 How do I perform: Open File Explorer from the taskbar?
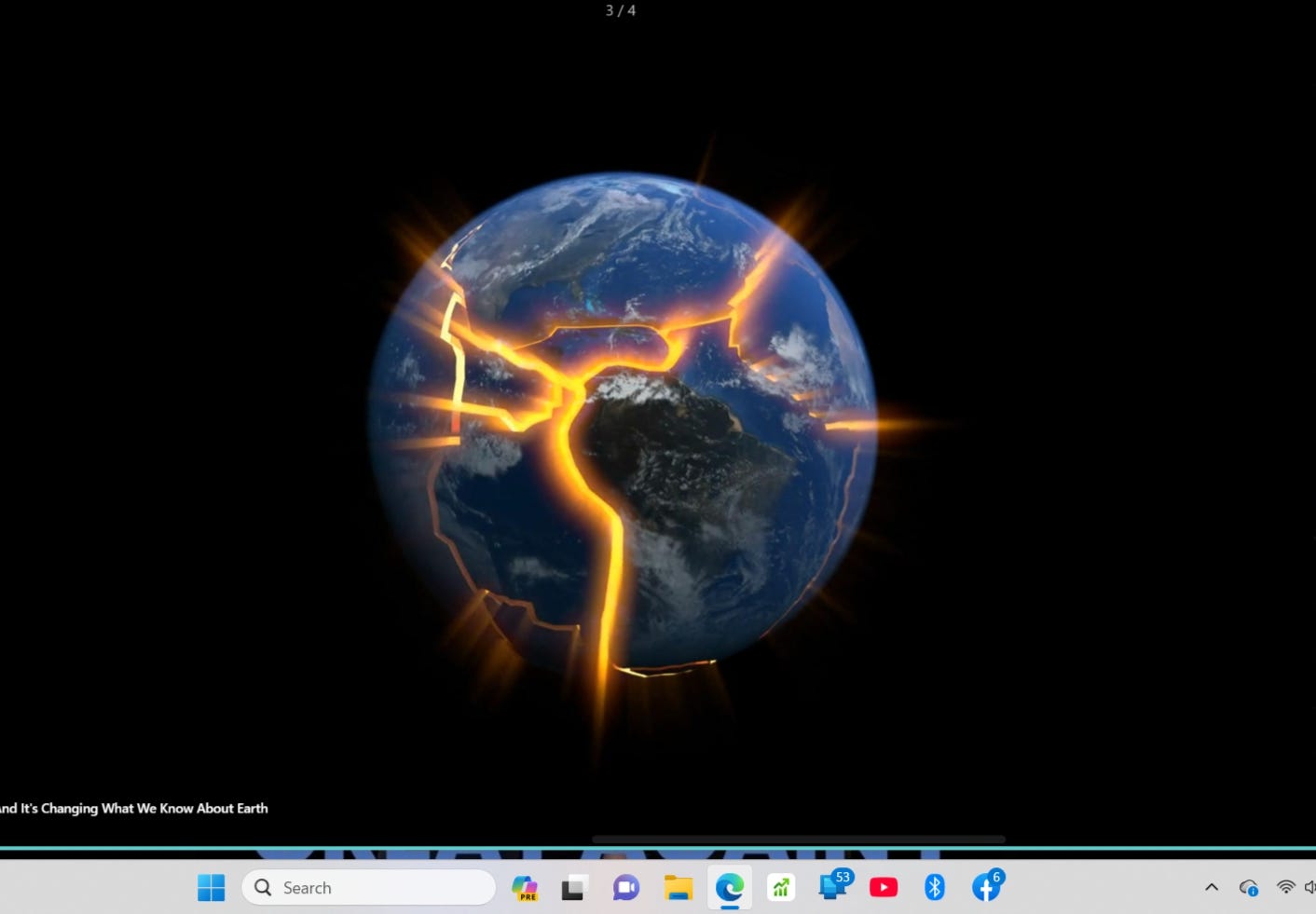(678, 888)
